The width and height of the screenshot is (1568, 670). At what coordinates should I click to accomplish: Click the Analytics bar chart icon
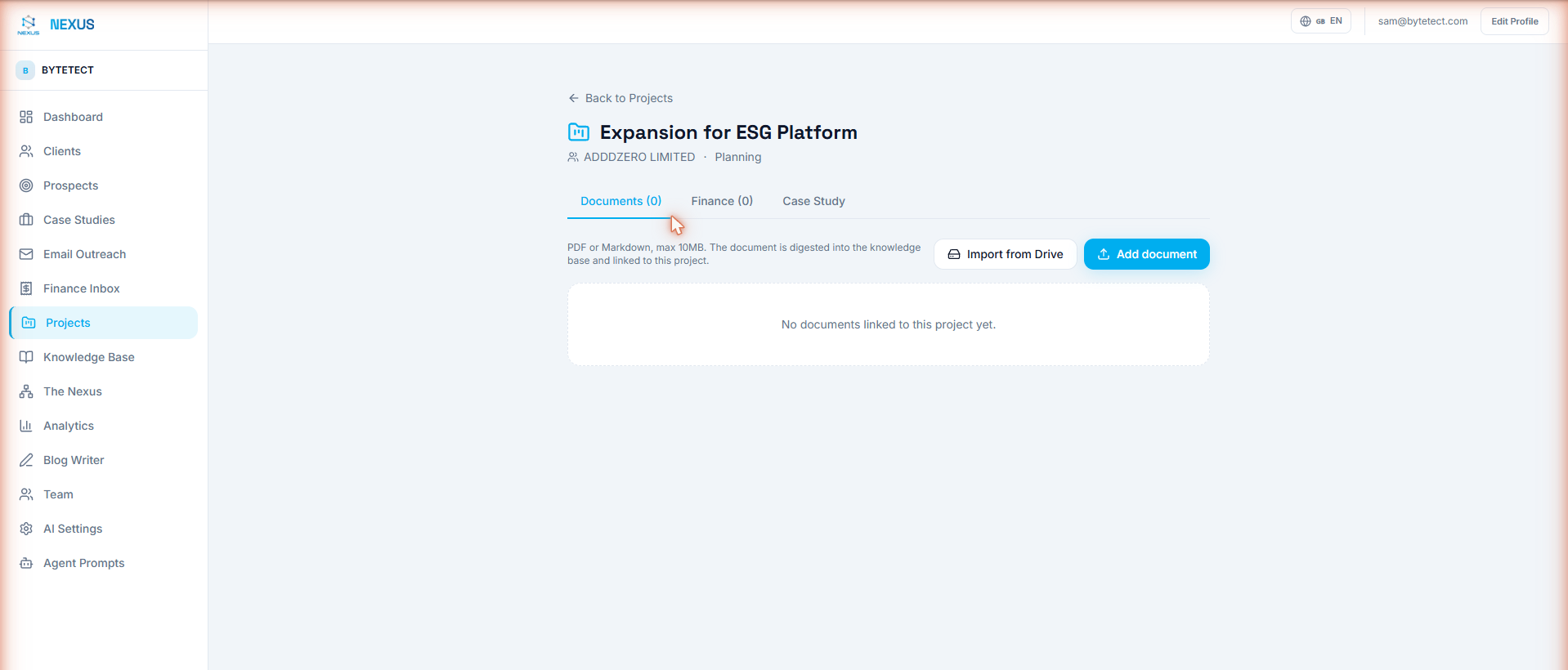(x=26, y=426)
